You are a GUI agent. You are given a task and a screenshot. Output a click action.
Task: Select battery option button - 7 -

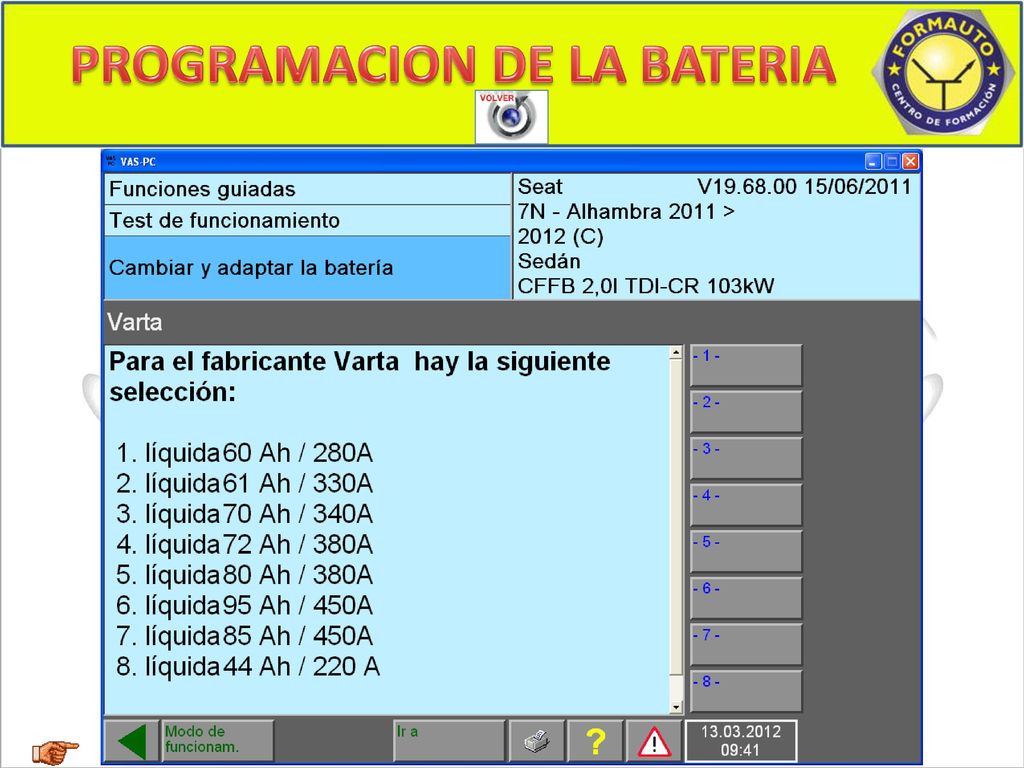point(746,645)
